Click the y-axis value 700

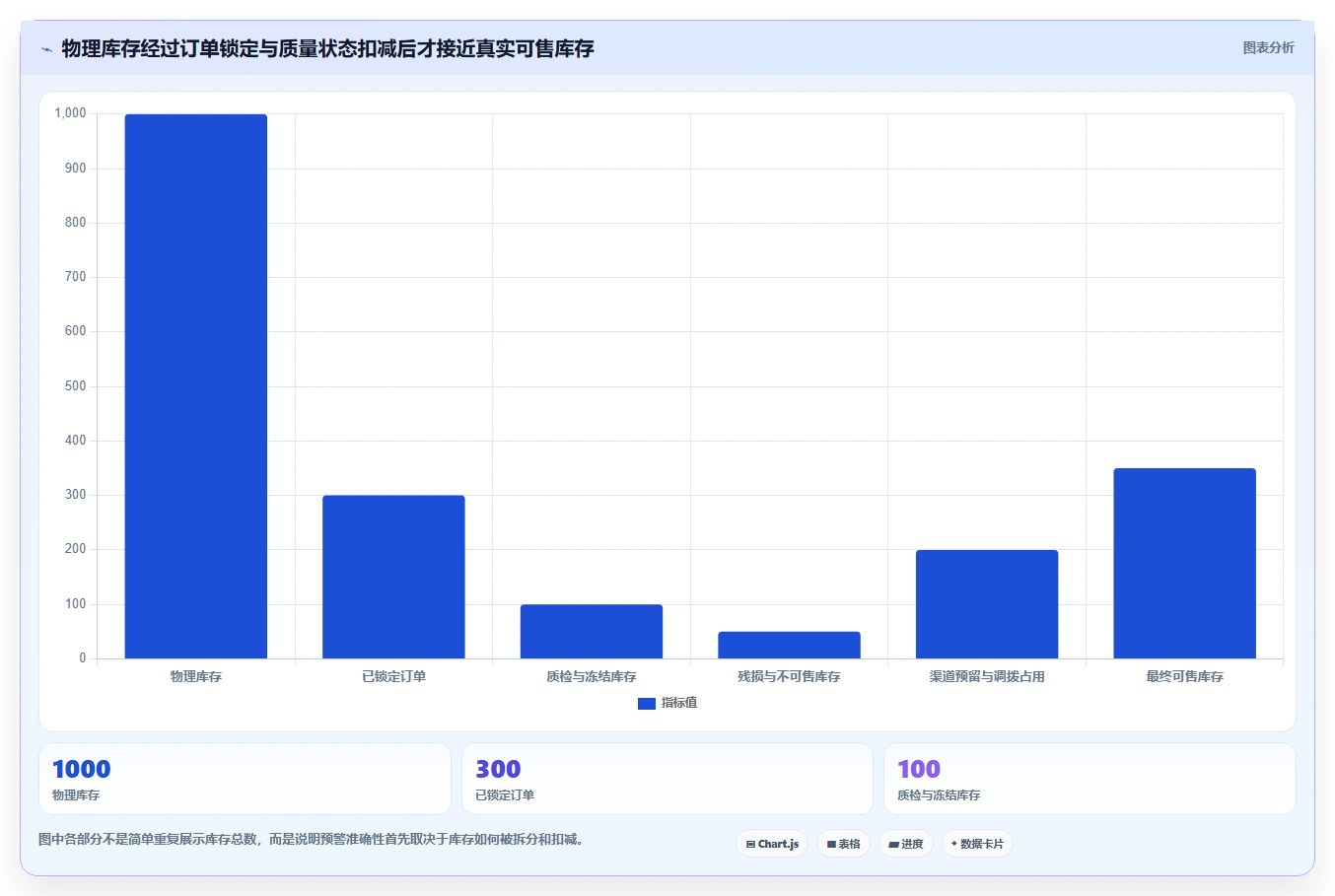coord(75,277)
